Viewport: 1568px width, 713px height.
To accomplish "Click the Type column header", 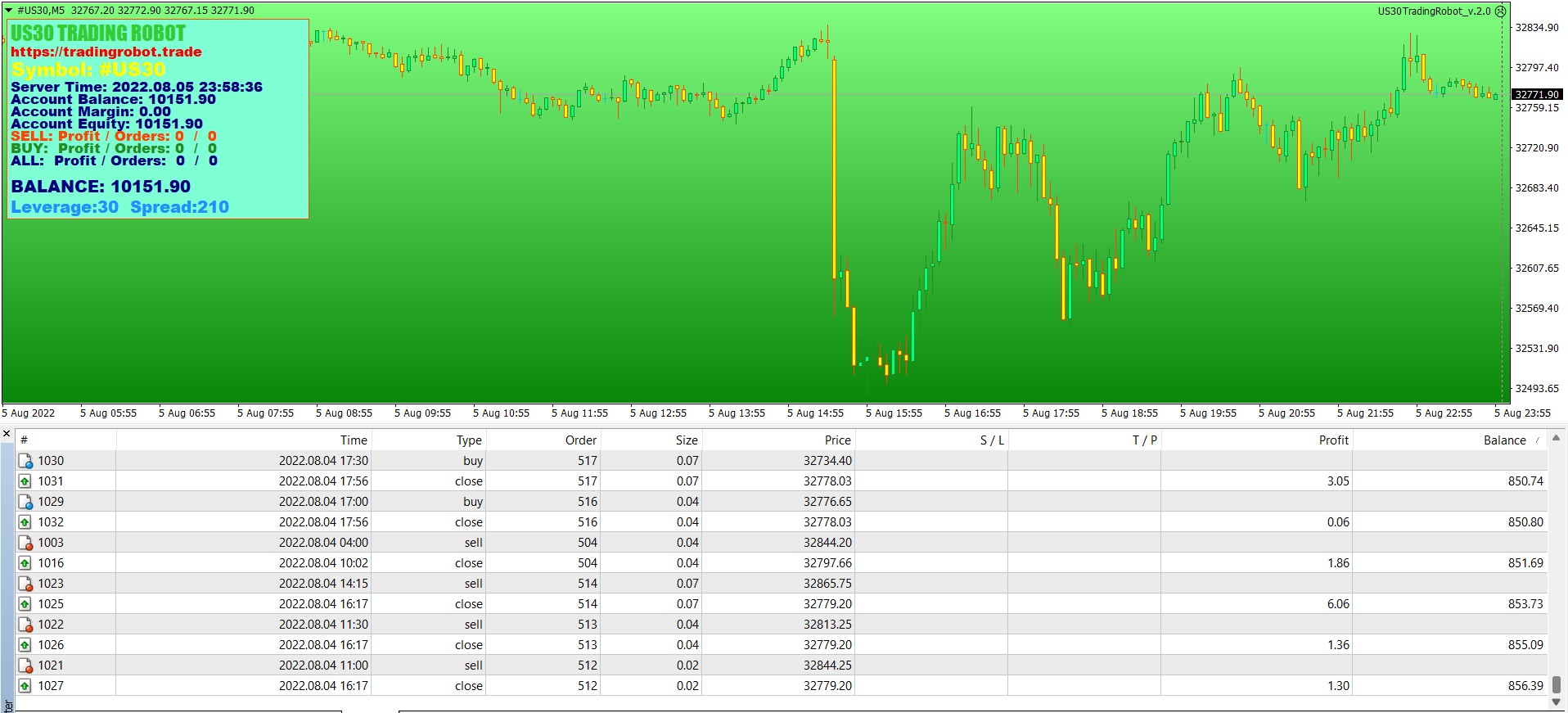I will (x=429, y=440).
